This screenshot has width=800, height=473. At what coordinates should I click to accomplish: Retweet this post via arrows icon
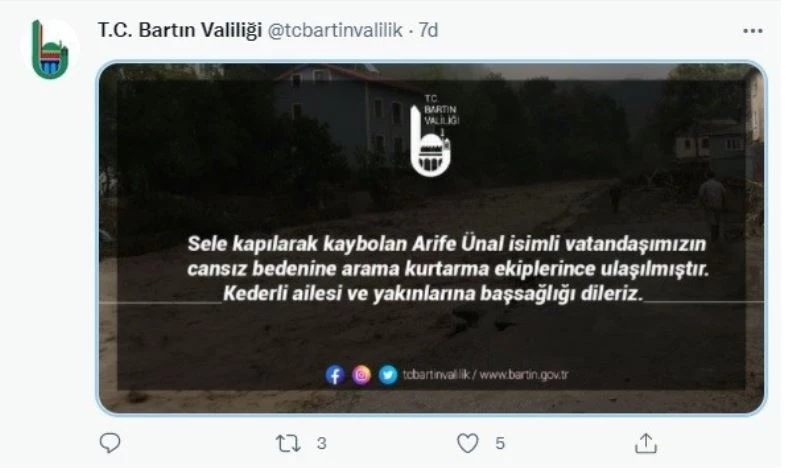[288, 443]
